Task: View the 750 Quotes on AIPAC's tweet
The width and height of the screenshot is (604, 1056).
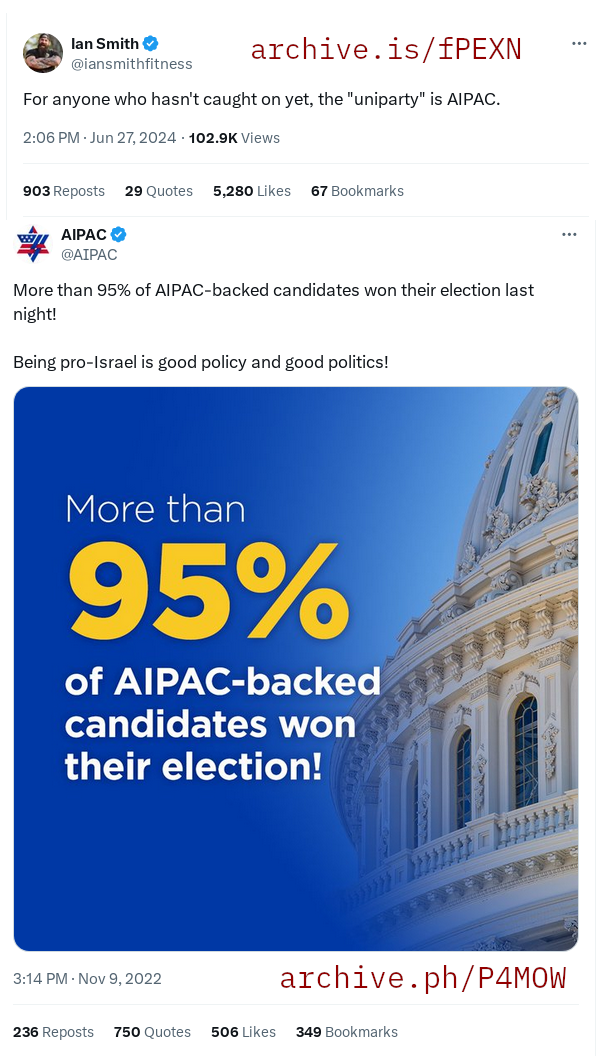Action: click(x=152, y=1032)
